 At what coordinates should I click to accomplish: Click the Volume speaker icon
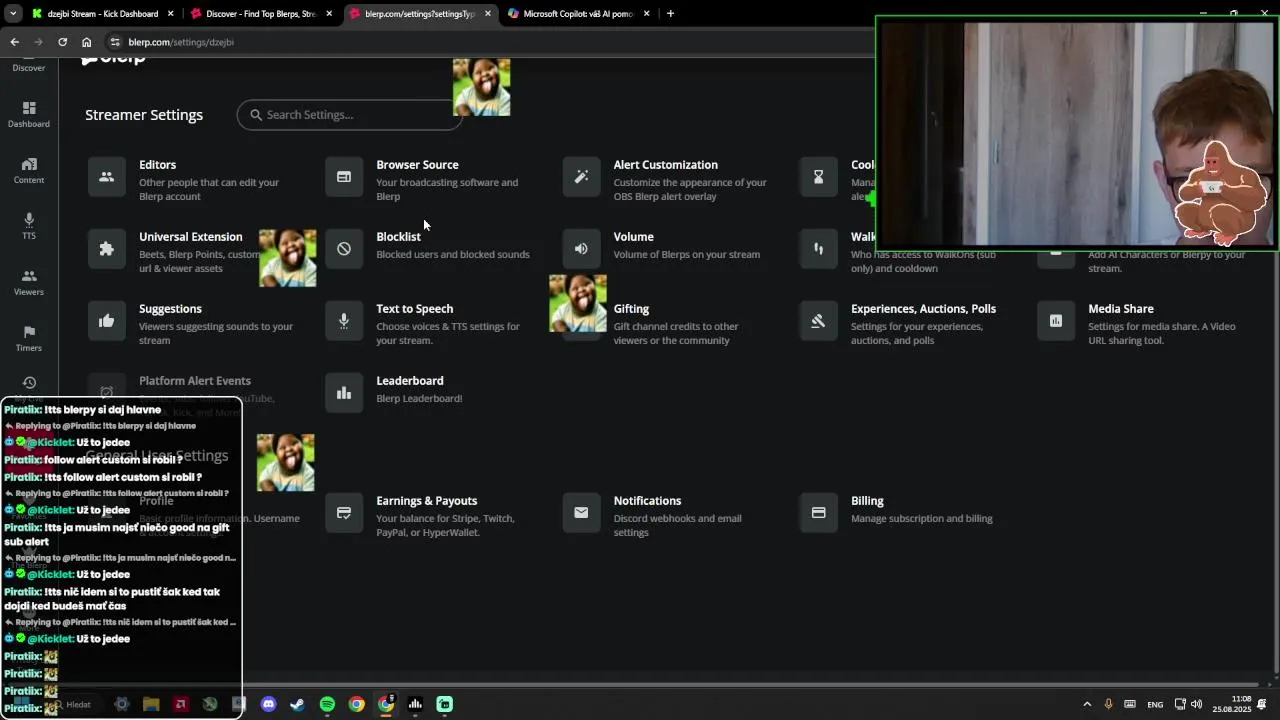pyautogui.click(x=581, y=249)
